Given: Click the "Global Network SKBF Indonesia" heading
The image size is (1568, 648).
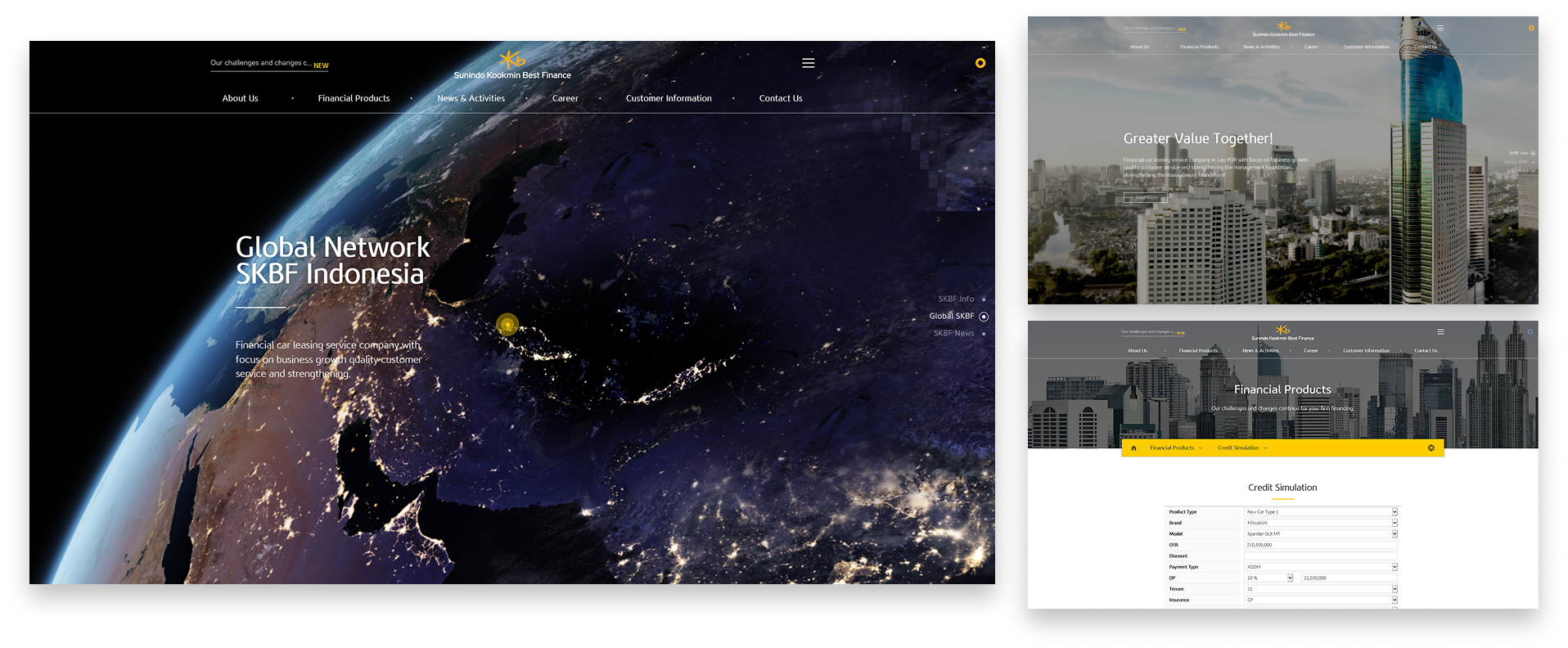Looking at the screenshot, I should 332,260.
